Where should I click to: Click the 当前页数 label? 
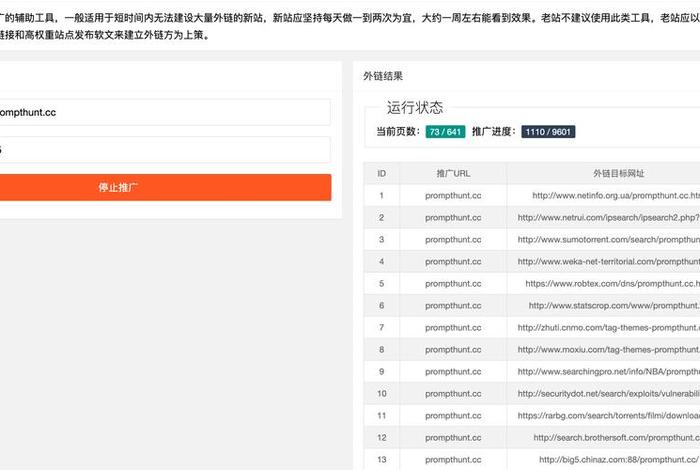click(398, 132)
